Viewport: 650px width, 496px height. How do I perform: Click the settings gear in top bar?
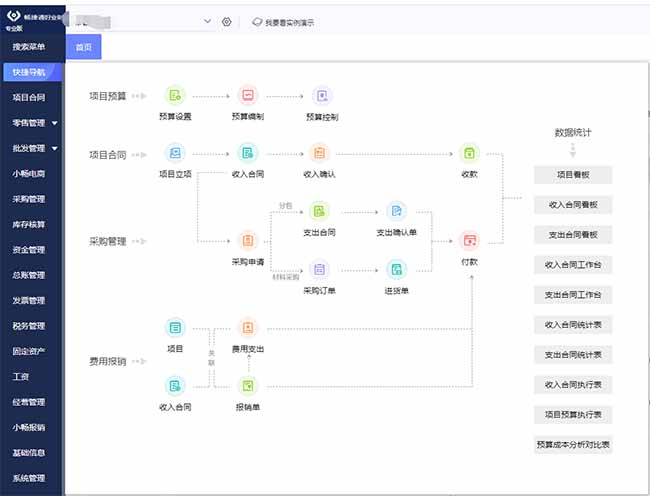(227, 22)
